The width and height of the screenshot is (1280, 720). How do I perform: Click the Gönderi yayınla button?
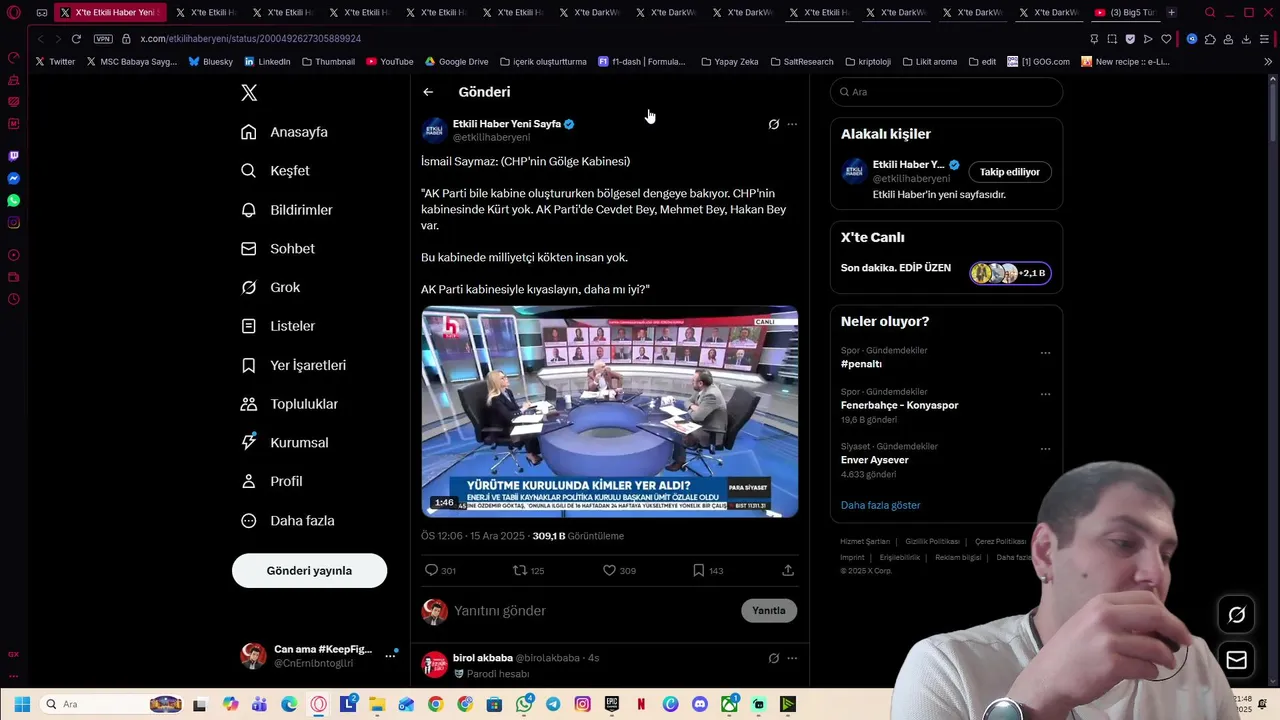coord(309,571)
